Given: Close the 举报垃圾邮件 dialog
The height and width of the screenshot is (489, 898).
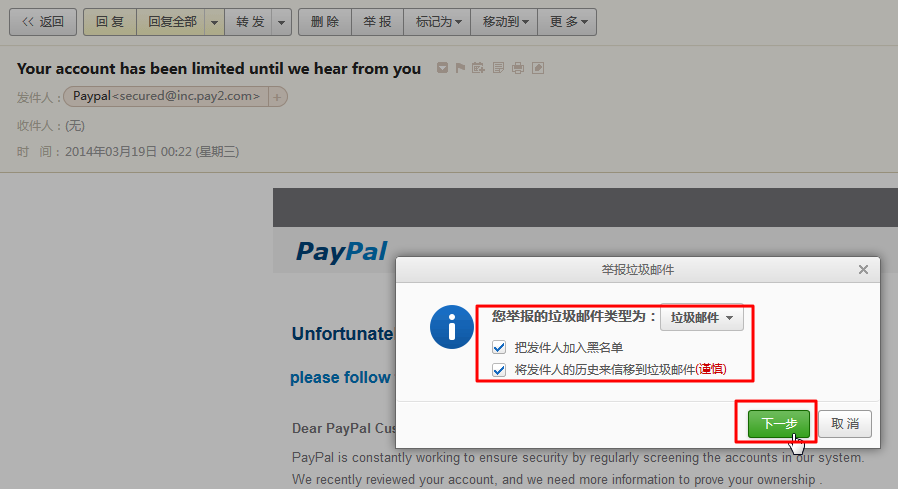Looking at the screenshot, I should point(863,269).
